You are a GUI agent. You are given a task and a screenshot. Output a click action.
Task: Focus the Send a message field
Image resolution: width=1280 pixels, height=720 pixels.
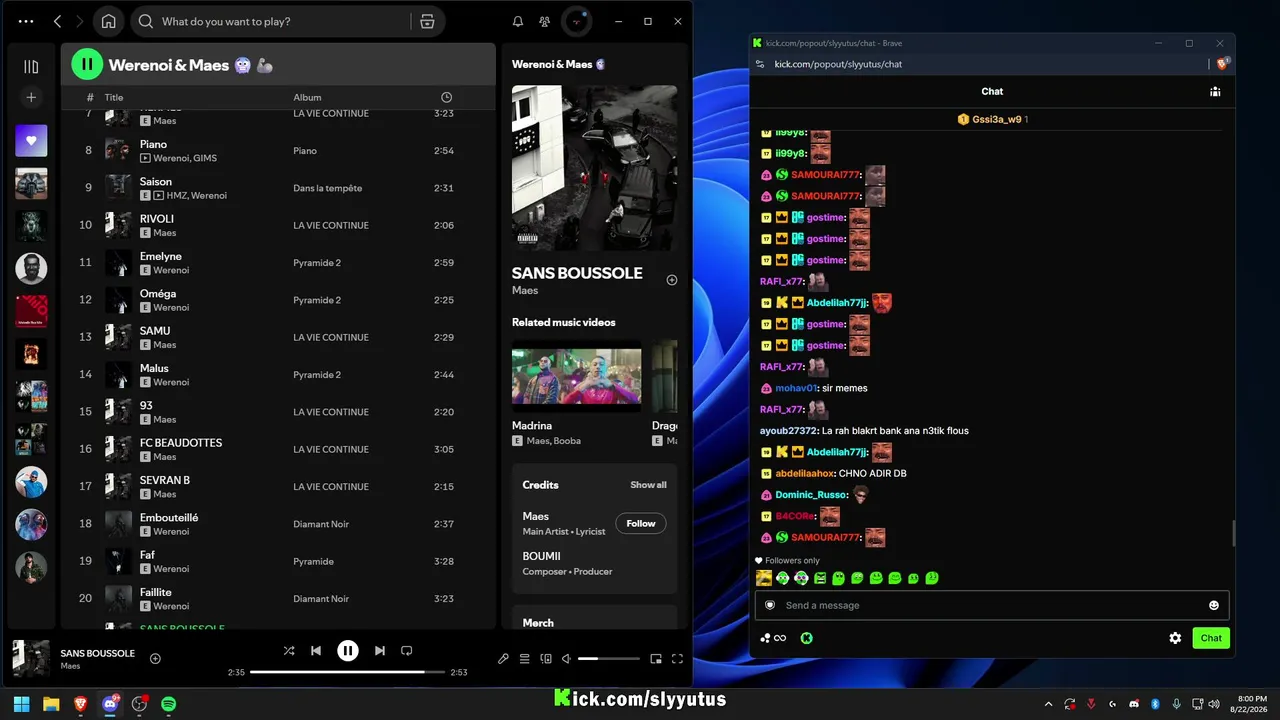pos(991,605)
